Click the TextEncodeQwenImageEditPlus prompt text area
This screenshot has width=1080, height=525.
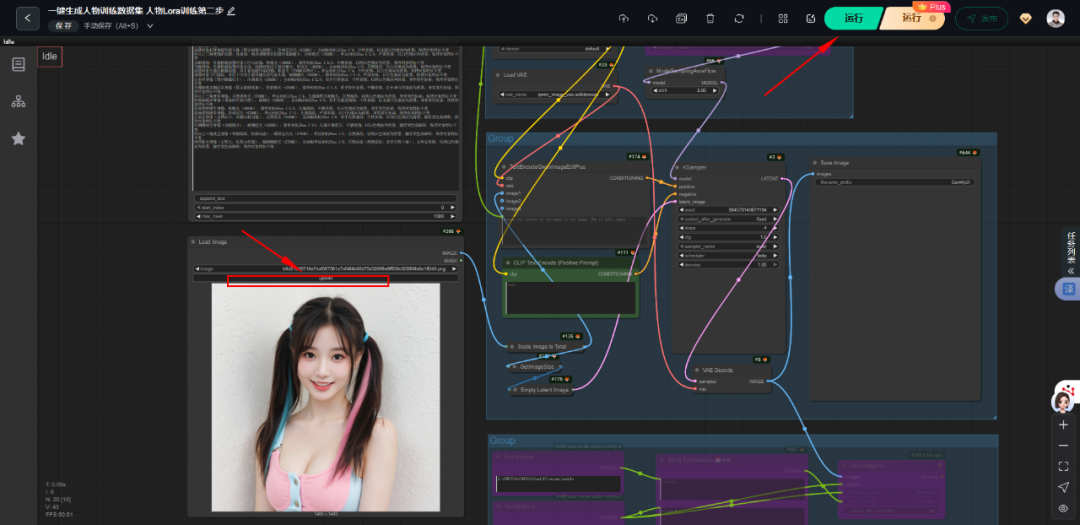[576, 229]
